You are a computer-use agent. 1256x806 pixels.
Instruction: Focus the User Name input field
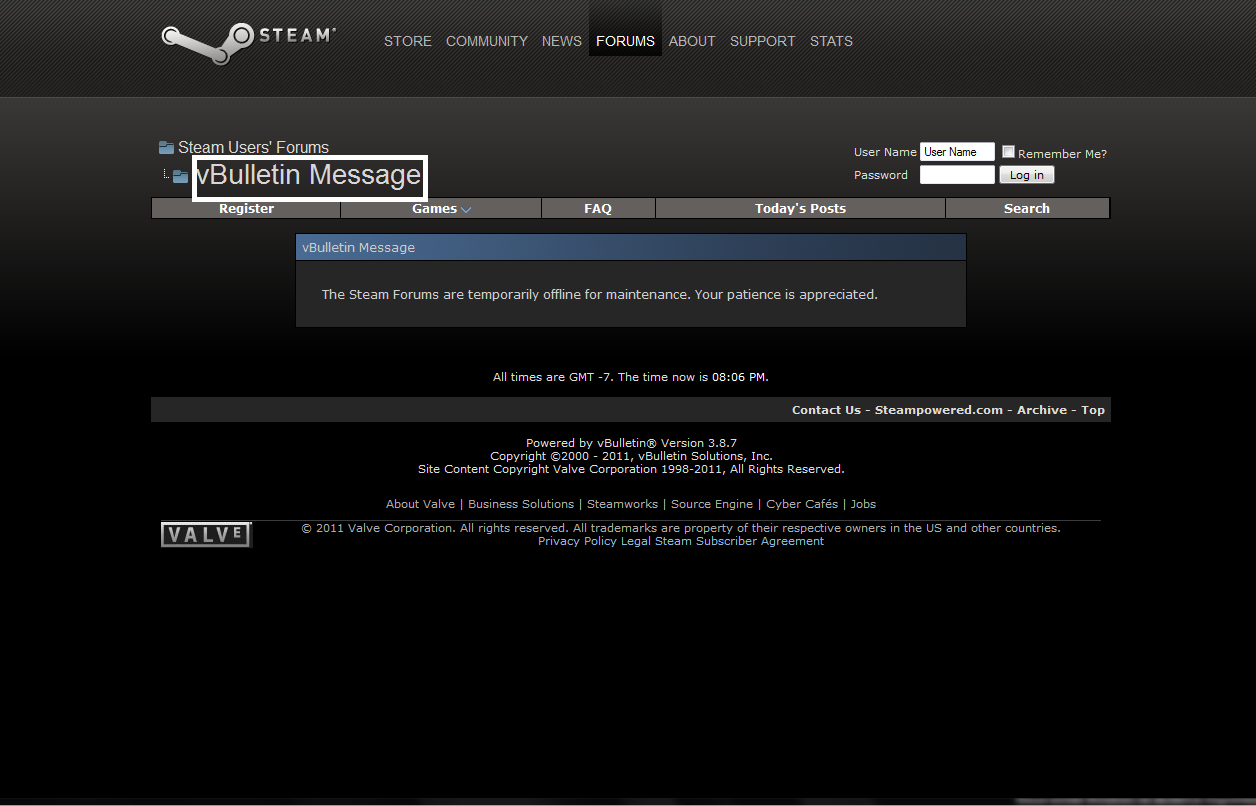click(x=957, y=152)
